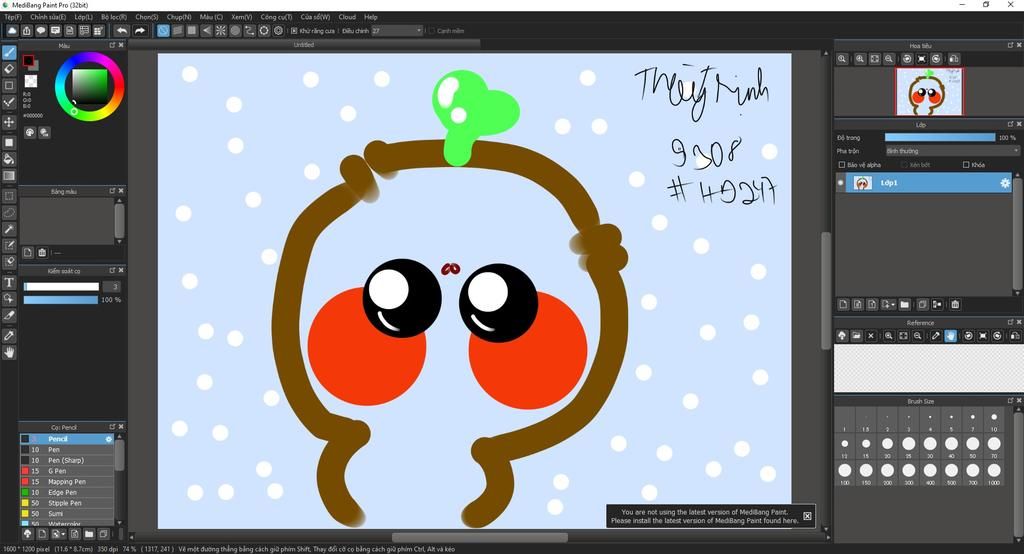This screenshot has width=1024, height=554.
Task: Choose the curve snap guide icon
Action: [249, 31]
